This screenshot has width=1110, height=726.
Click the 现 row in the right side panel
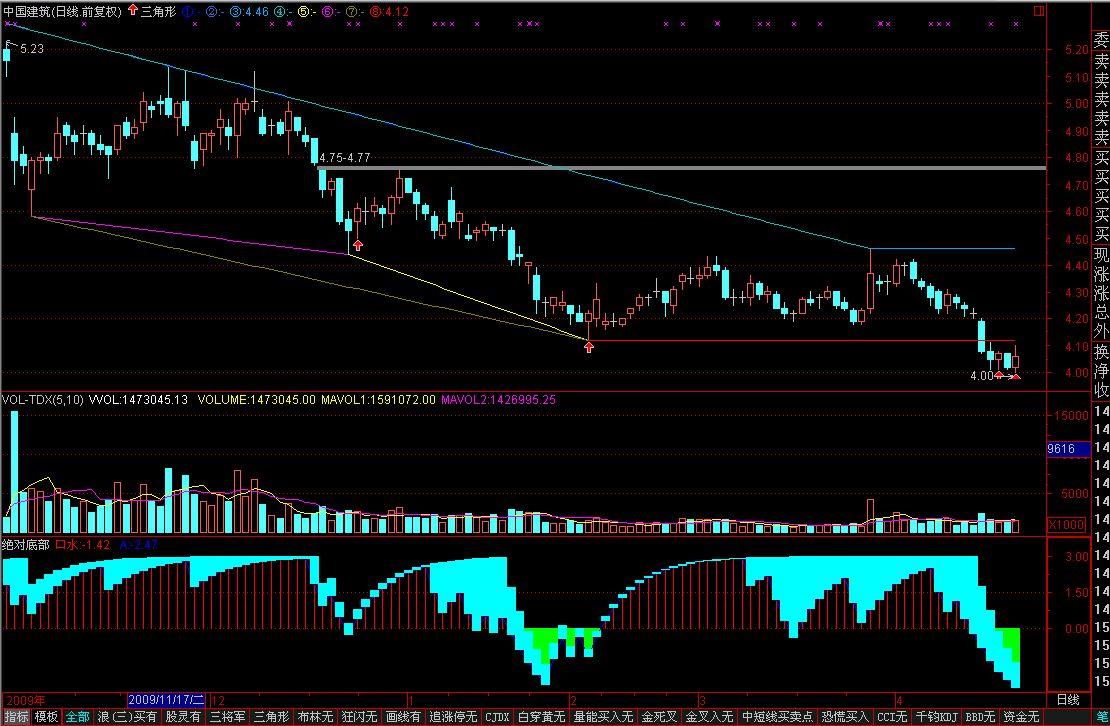point(1102,255)
